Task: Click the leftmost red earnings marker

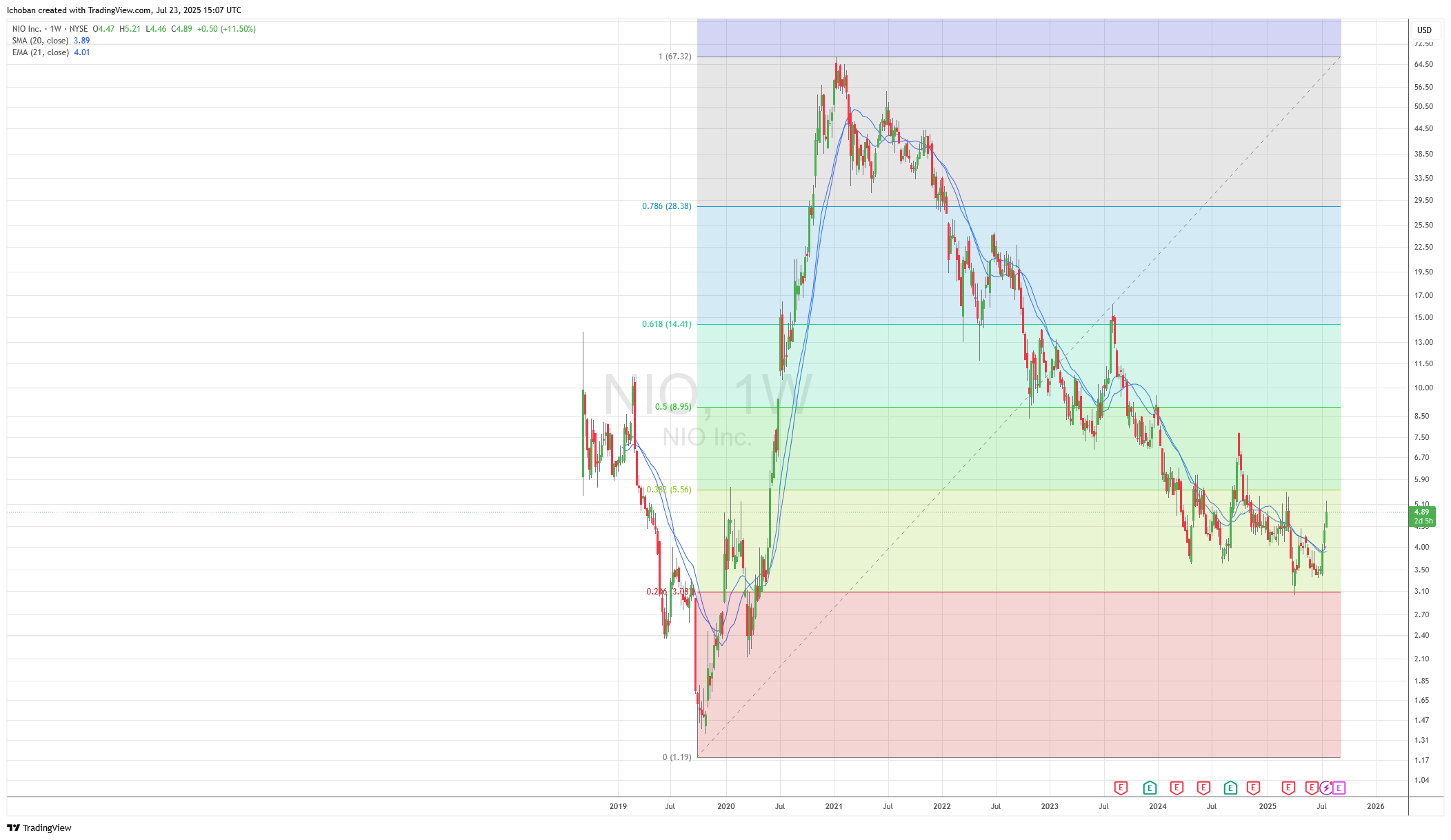Action: click(x=1121, y=788)
